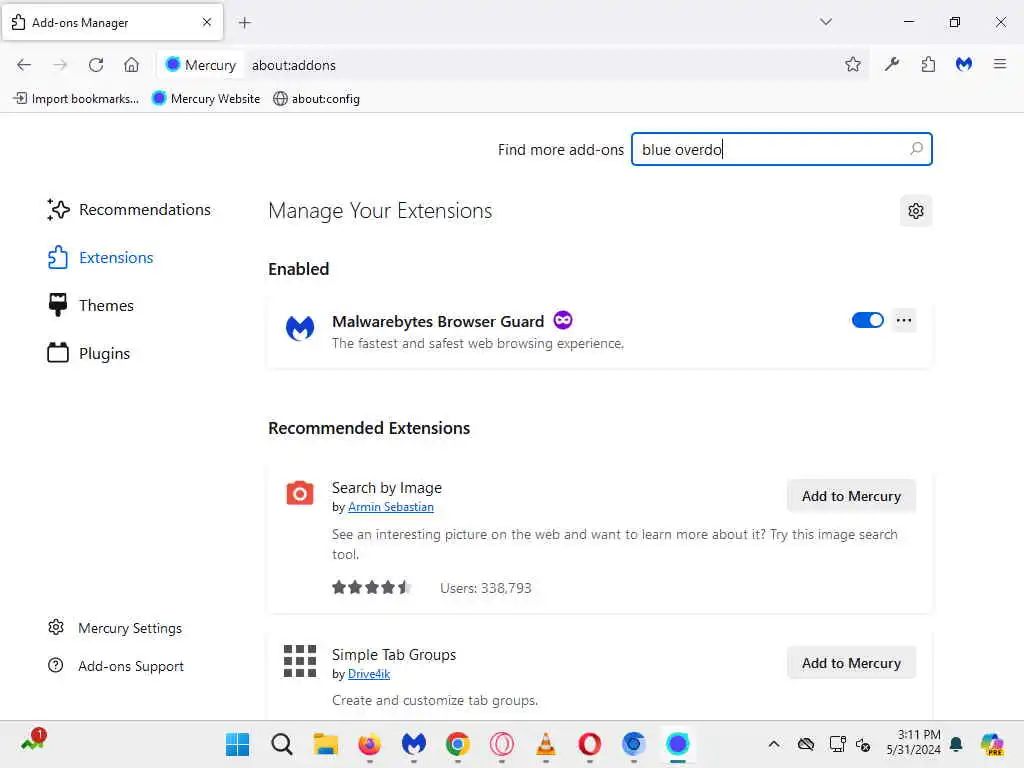1024x768 pixels.
Task: Click the Search by Image camera icon
Action: (300, 493)
